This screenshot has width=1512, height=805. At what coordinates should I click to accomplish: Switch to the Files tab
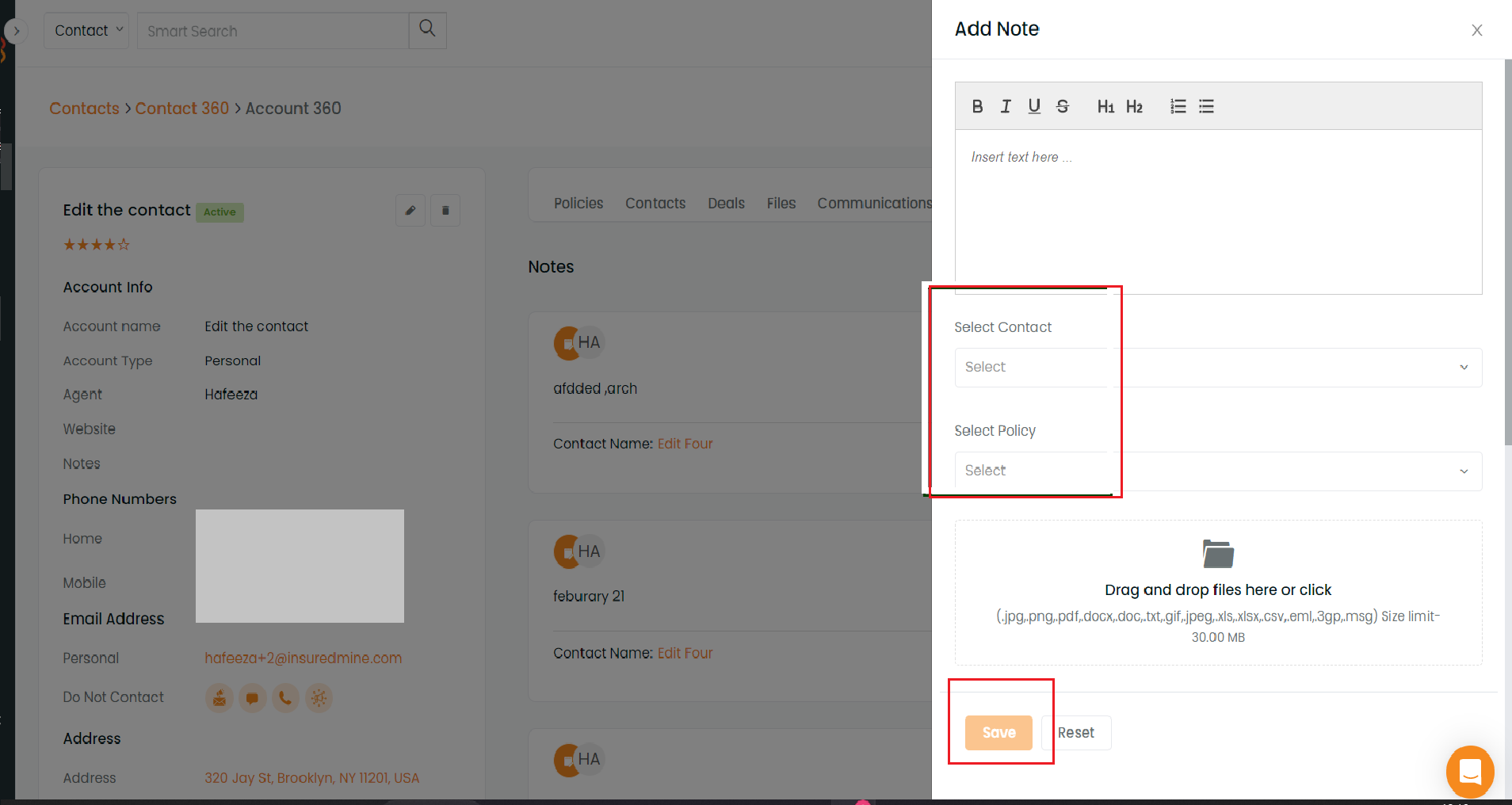click(x=781, y=204)
